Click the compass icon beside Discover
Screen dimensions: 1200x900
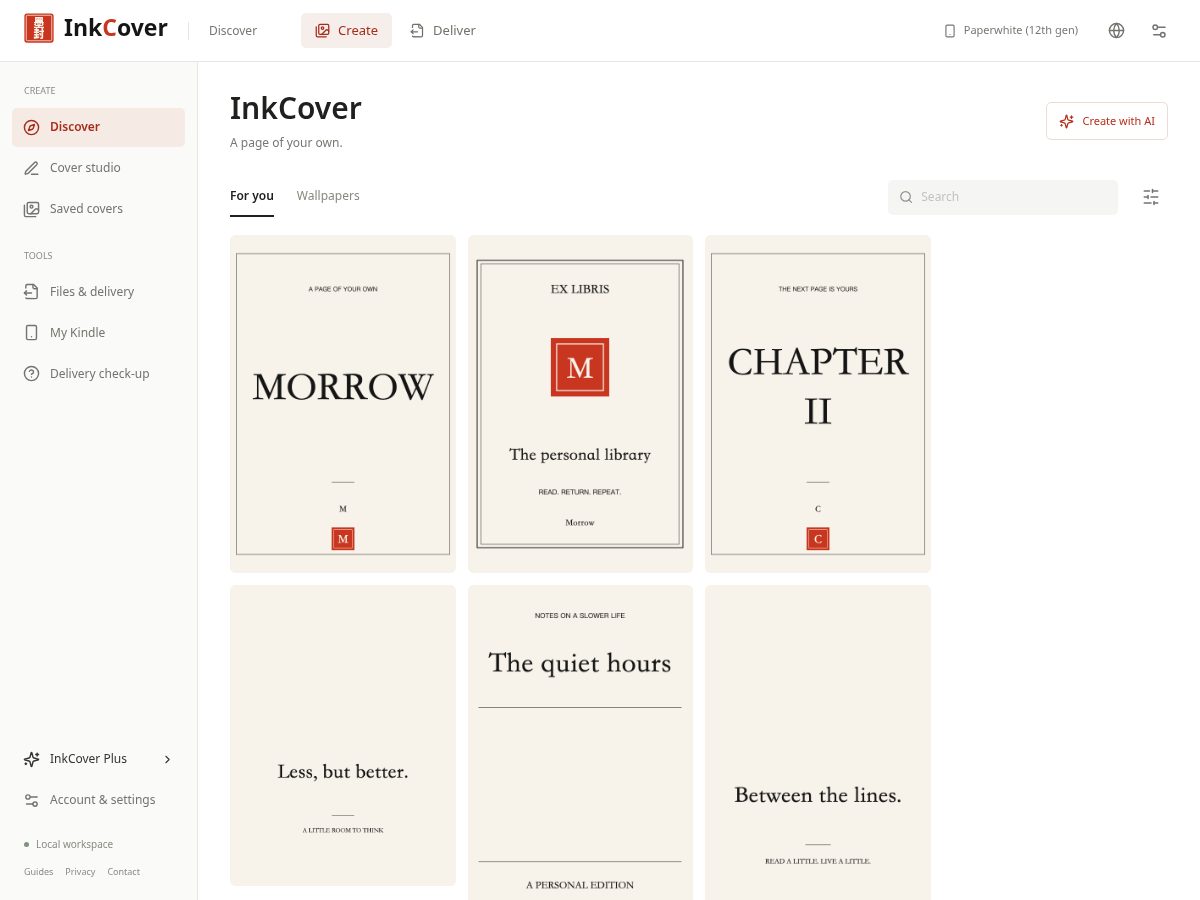(x=31, y=127)
